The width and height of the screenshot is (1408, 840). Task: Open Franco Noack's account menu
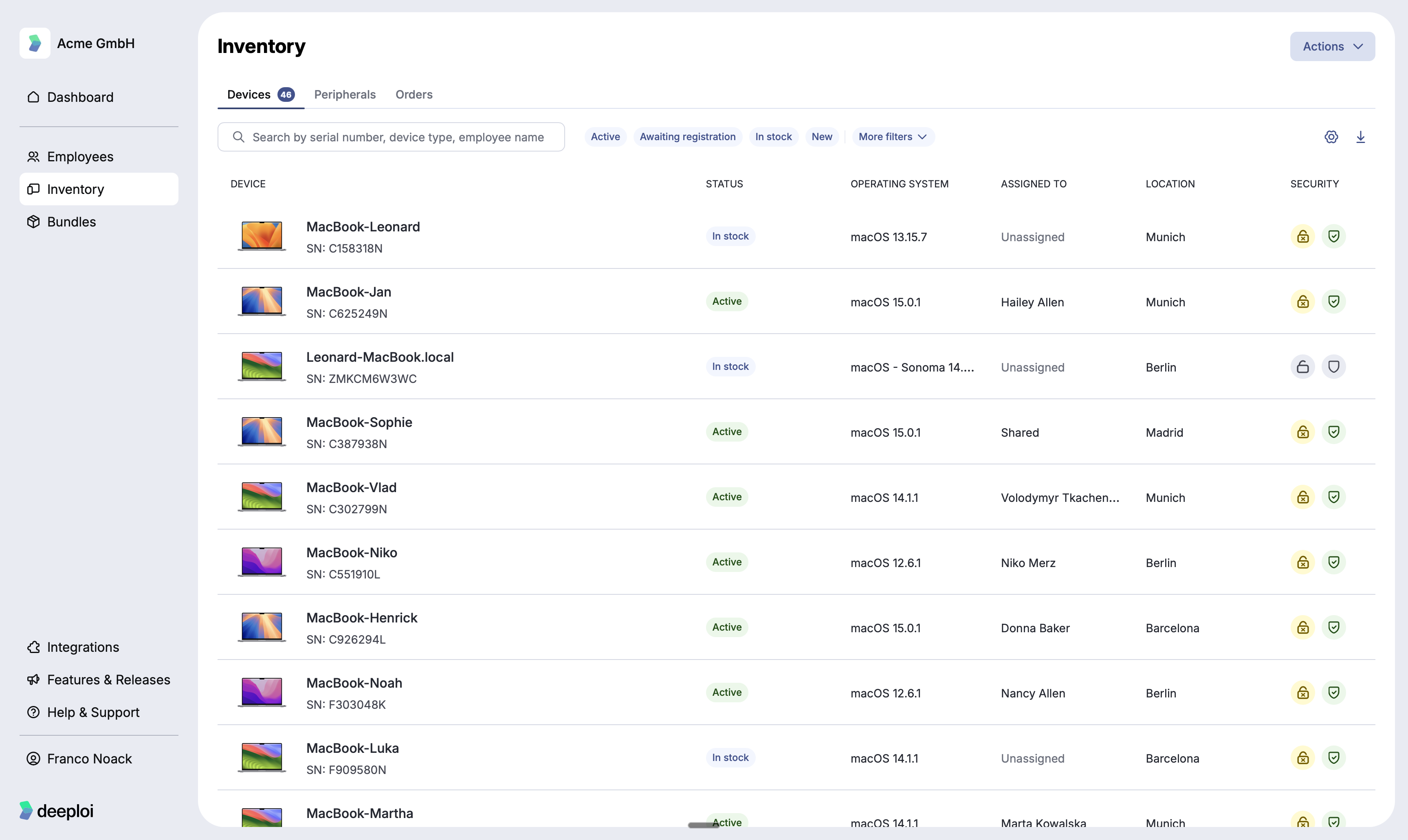pos(89,759)
